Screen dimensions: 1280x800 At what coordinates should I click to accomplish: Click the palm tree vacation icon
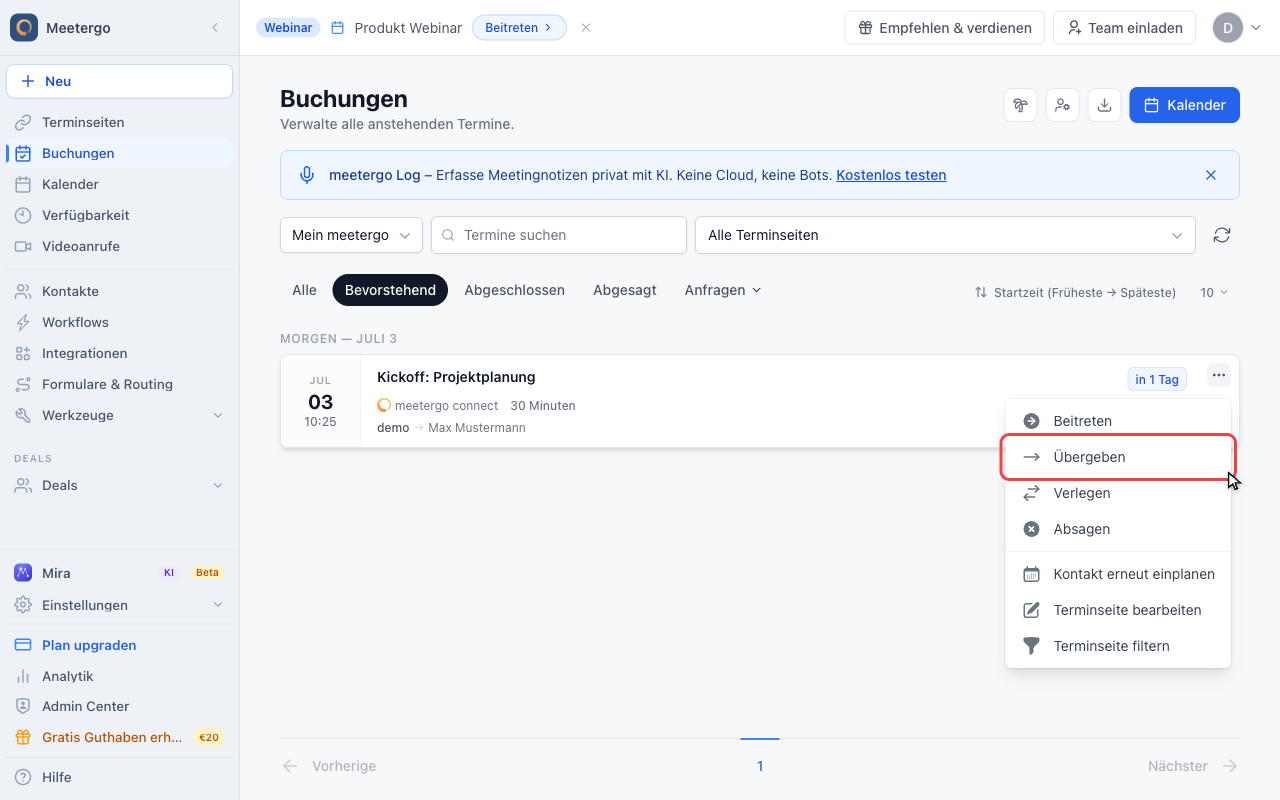tap(1020, 105)
